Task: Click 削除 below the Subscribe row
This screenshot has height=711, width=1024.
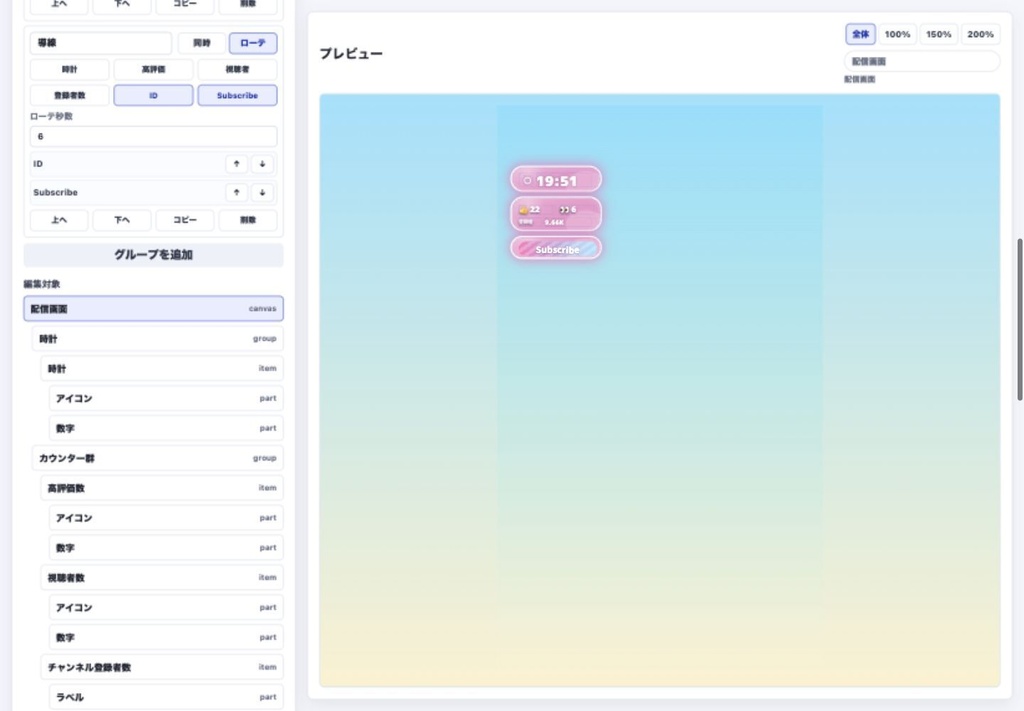Action: tap(248, 220)
